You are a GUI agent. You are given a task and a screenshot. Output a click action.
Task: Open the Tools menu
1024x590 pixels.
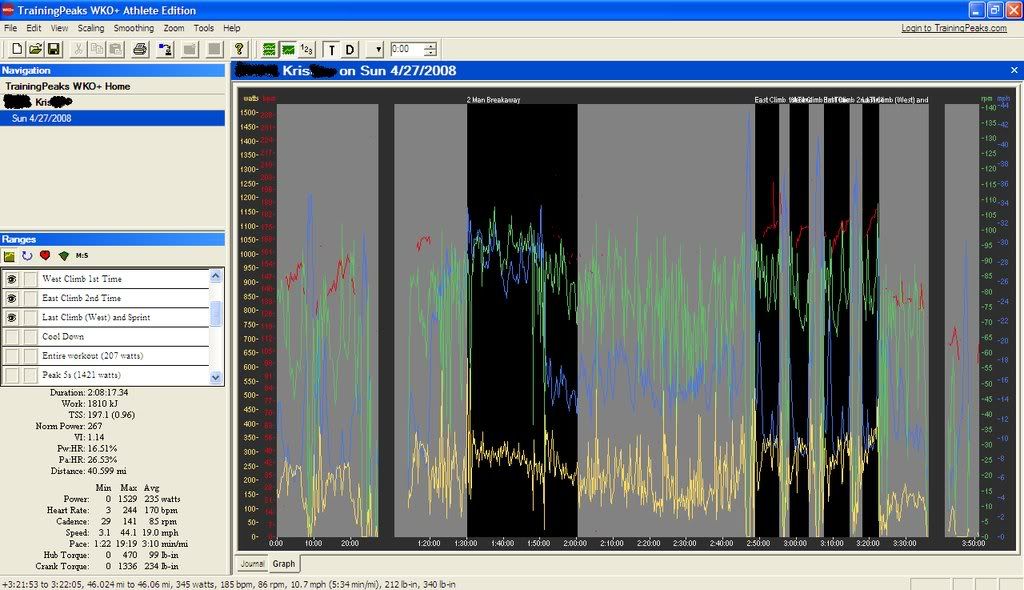point(204,28)
